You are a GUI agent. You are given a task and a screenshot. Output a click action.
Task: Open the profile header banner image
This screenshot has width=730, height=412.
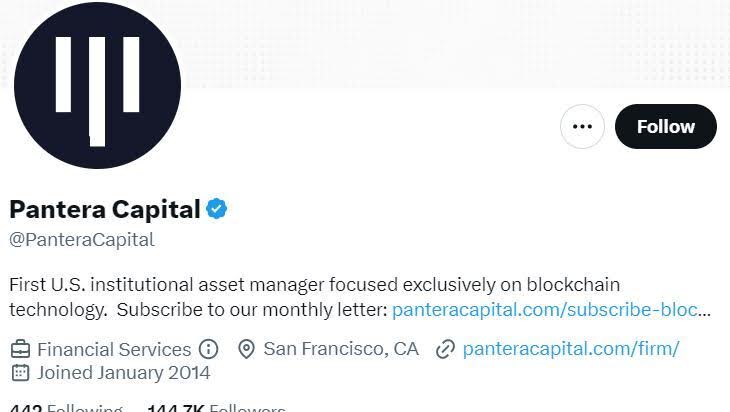coord(455,44)
